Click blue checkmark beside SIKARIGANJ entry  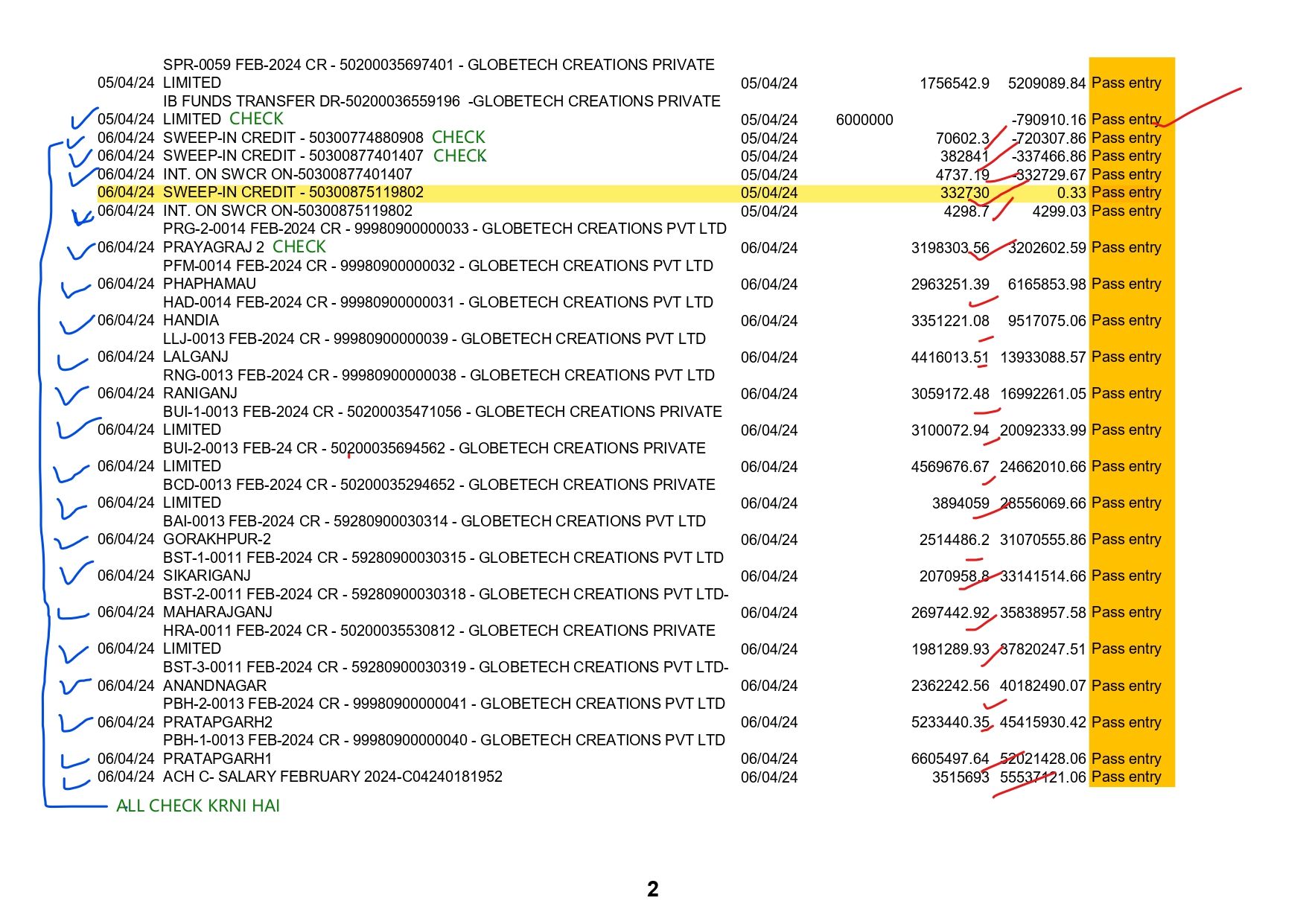pos(76,573)
